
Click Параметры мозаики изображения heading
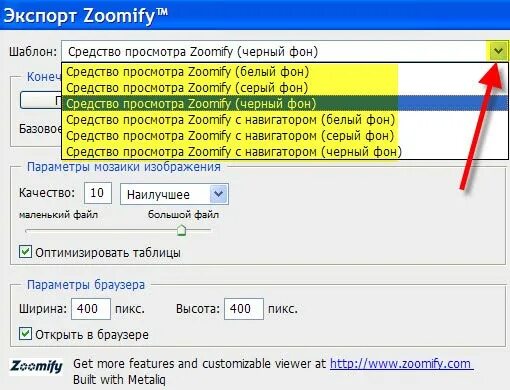[124, 167]
